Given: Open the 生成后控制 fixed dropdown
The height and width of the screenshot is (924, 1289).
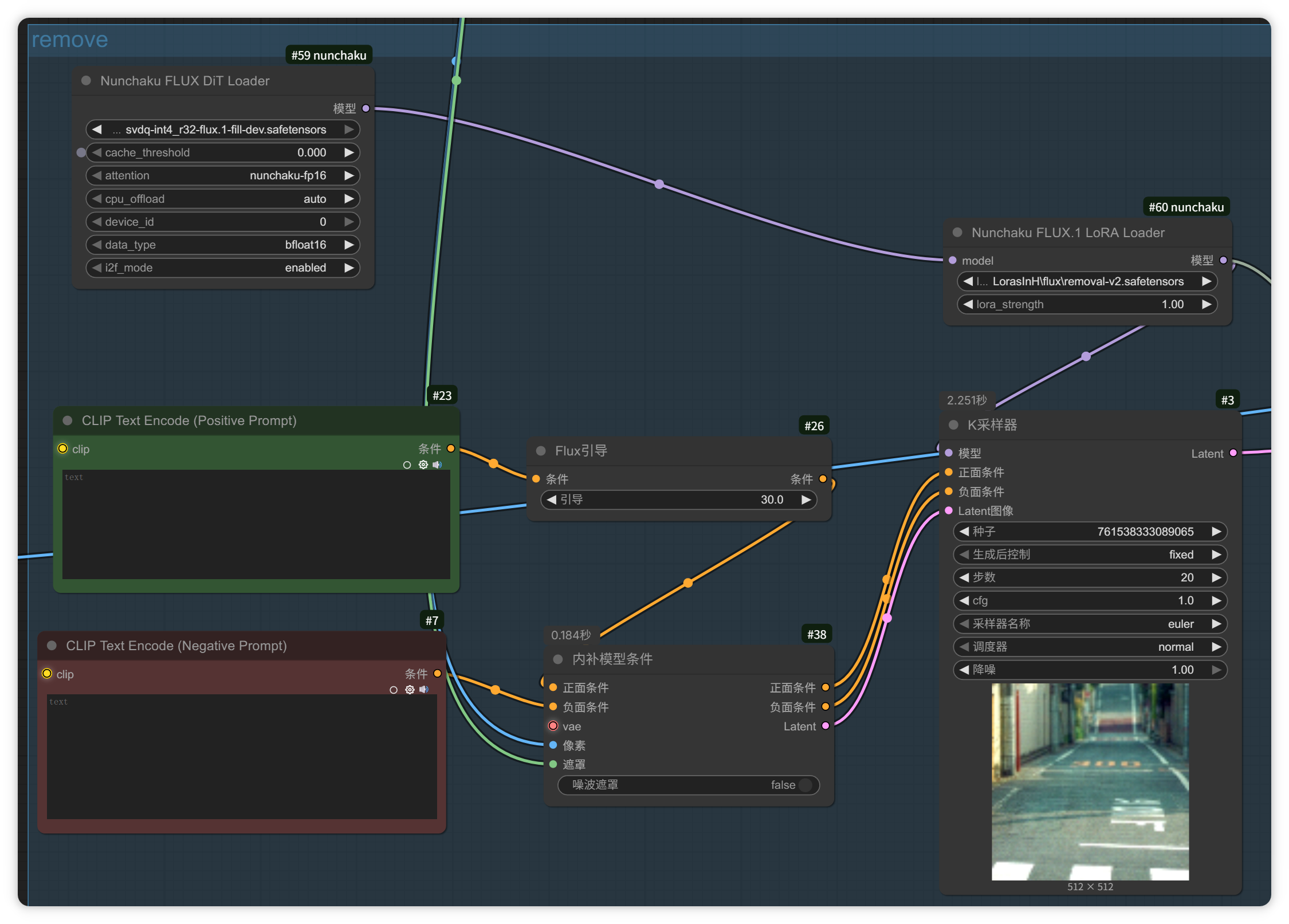Looking at the screenshot, I should click(1090, 555).
